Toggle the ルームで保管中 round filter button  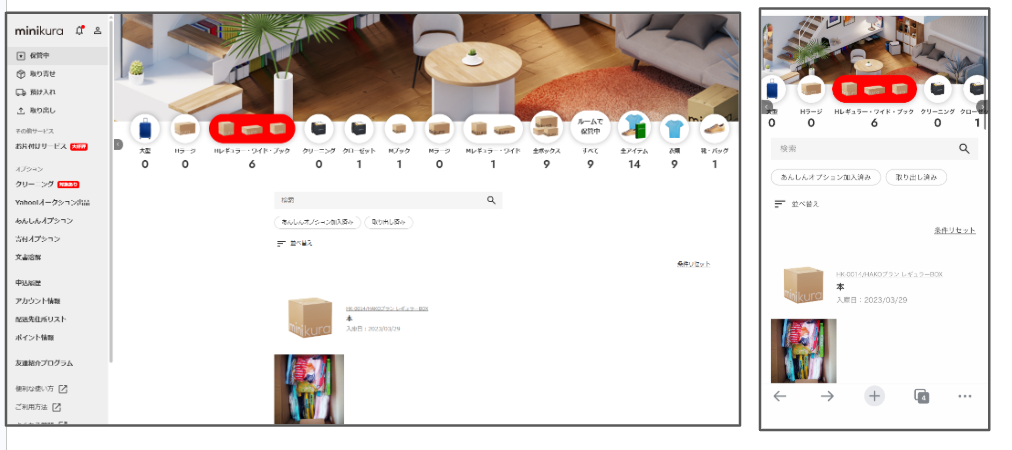(590, 129)
